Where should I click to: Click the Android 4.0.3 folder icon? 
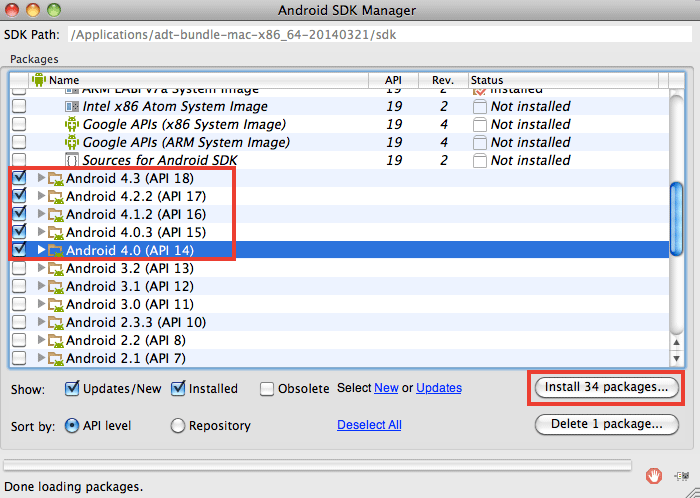56,233
